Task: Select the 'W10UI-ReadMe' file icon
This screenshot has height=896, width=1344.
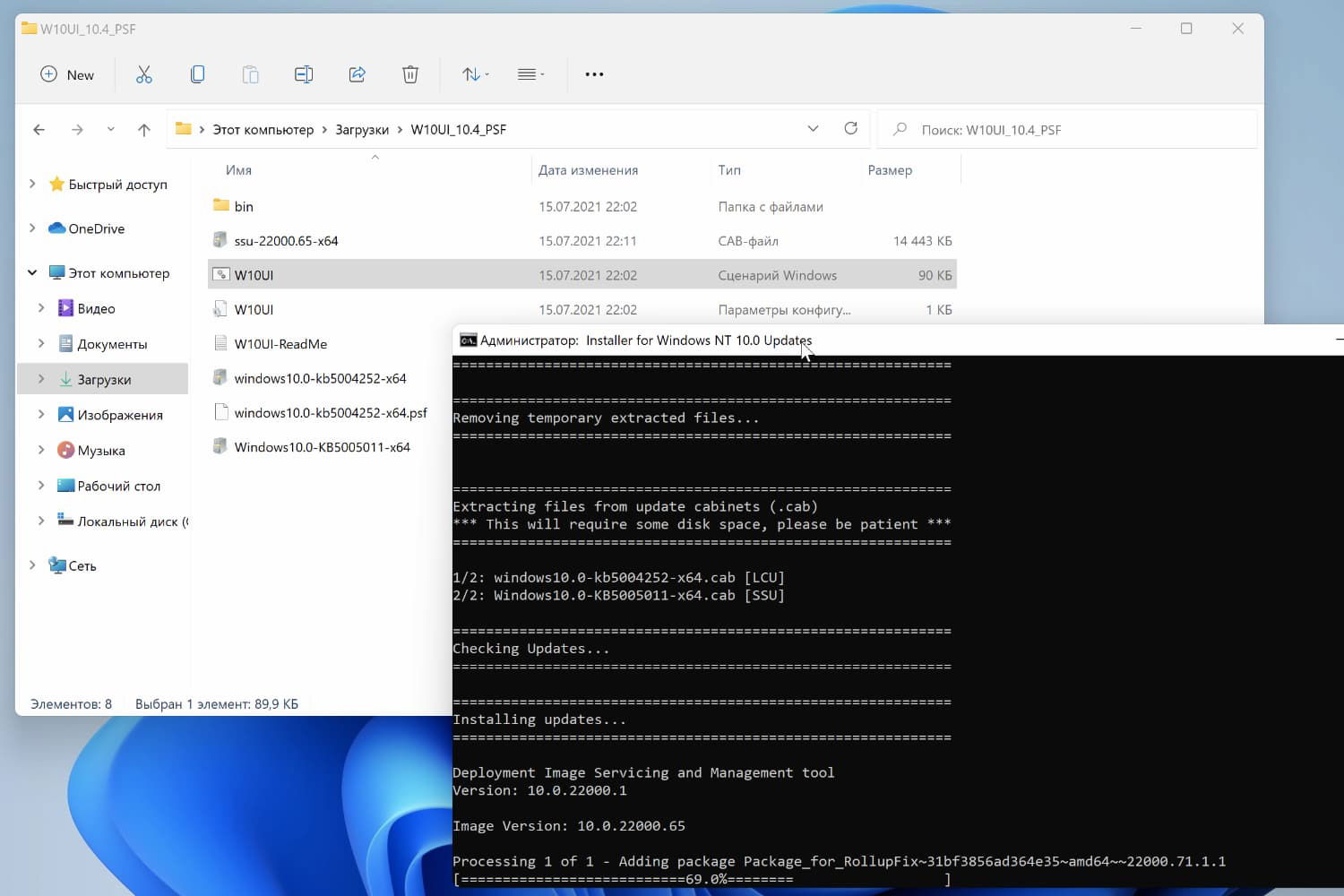Action: (220, 342)
